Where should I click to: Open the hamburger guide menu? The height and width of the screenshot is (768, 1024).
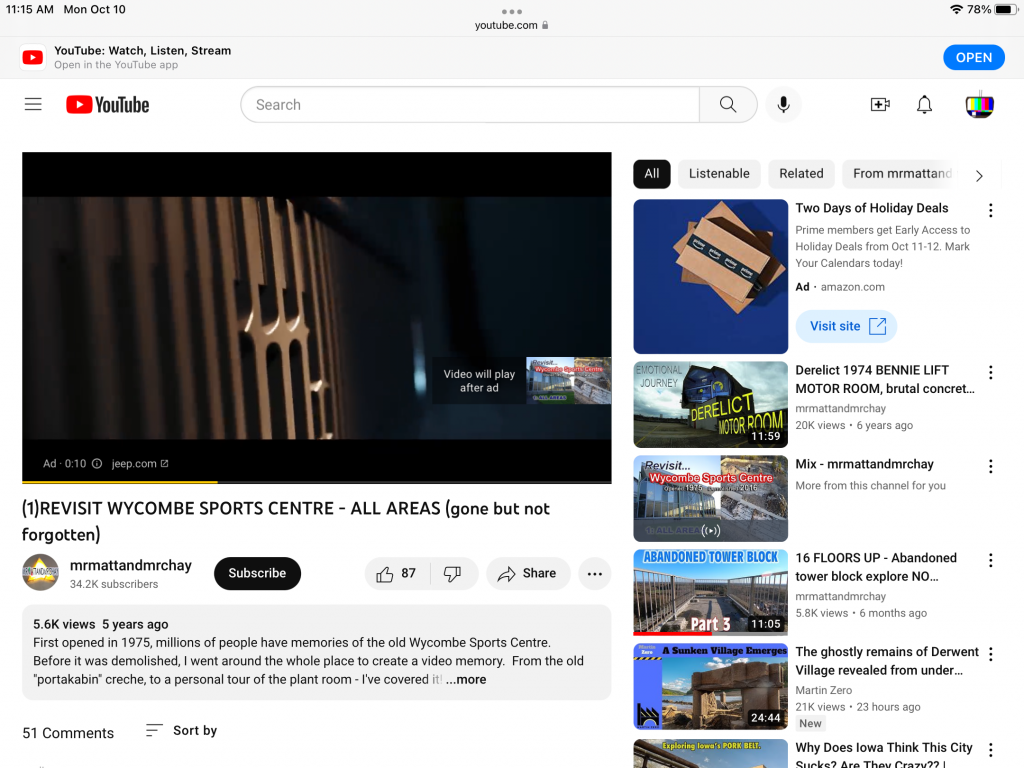(x=33, y=104)
